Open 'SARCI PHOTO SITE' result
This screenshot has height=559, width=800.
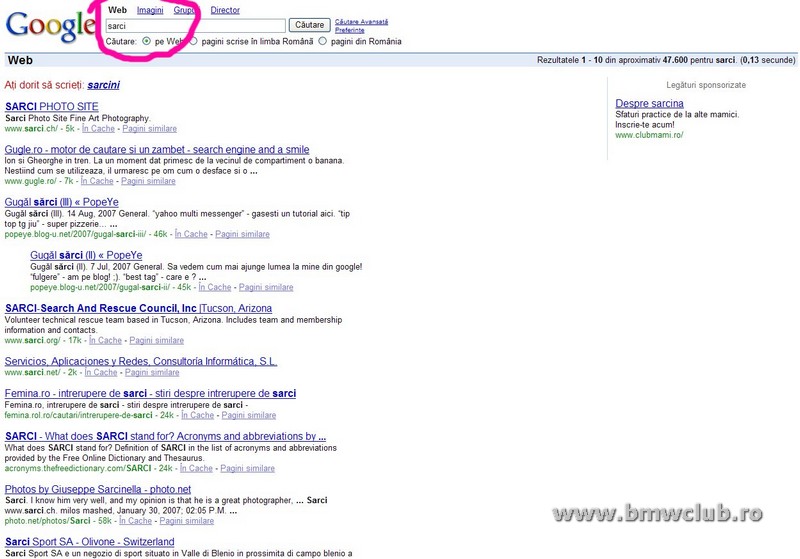(x=52, y=107)
